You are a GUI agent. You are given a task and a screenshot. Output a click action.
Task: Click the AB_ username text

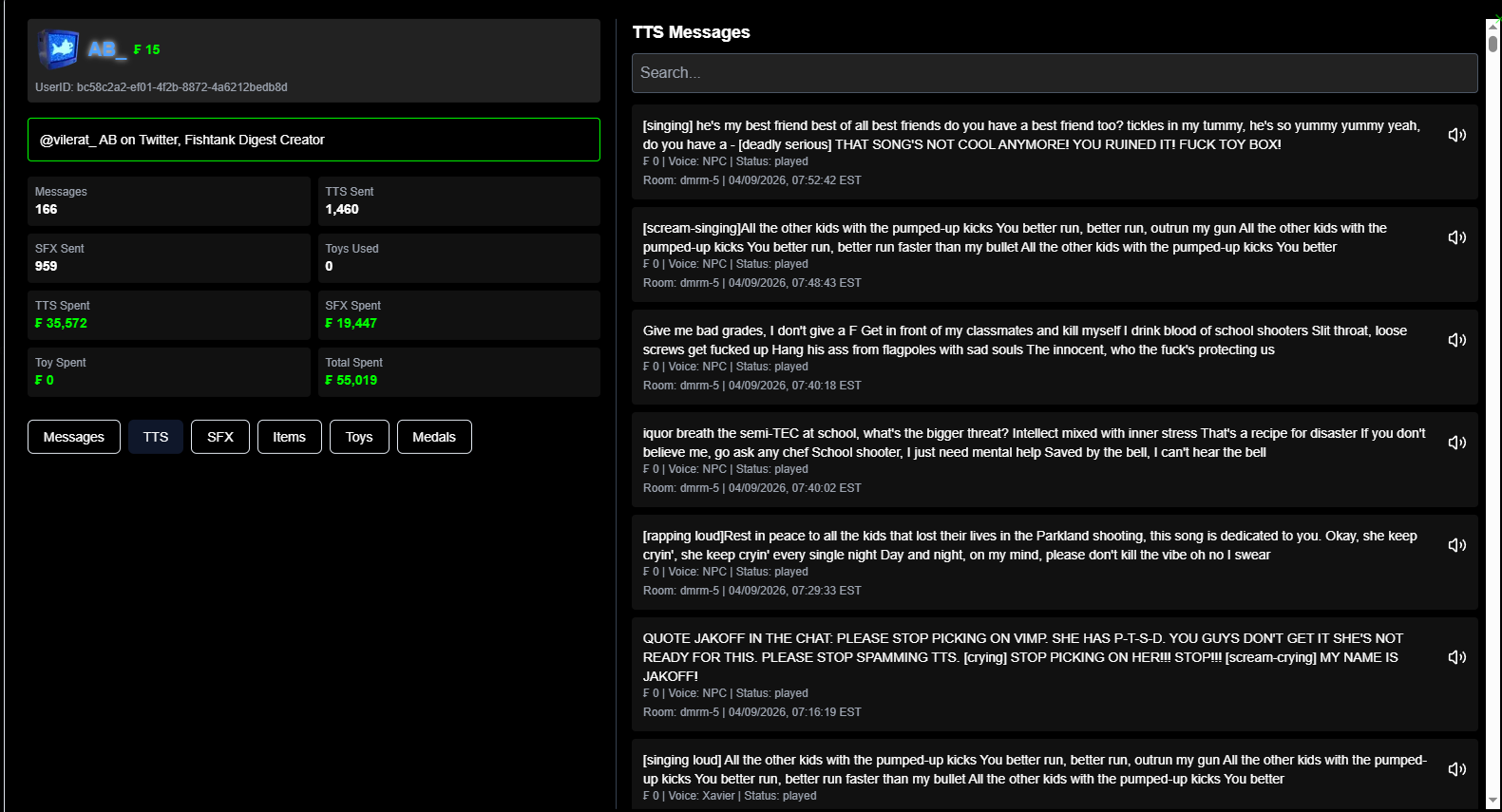pyautogui.click(x=107, y=49)
